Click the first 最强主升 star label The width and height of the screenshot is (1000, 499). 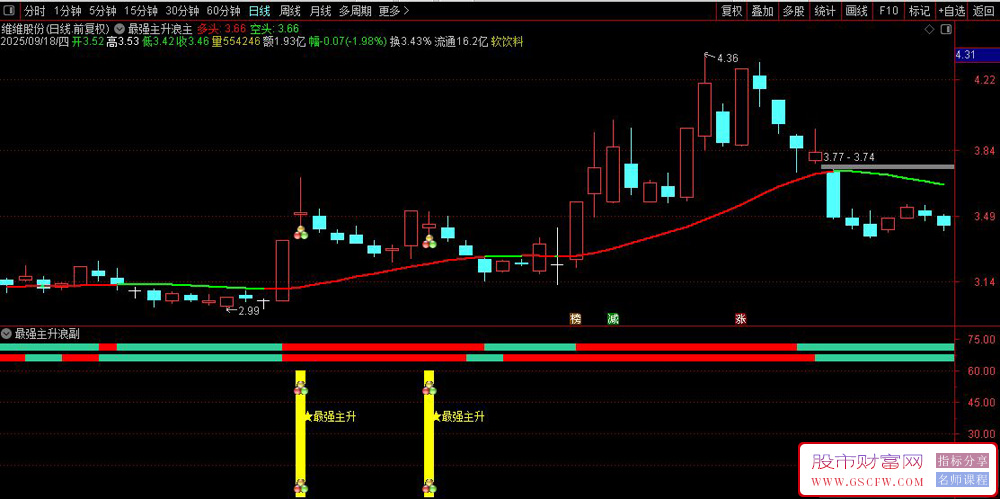coord(330,417)
